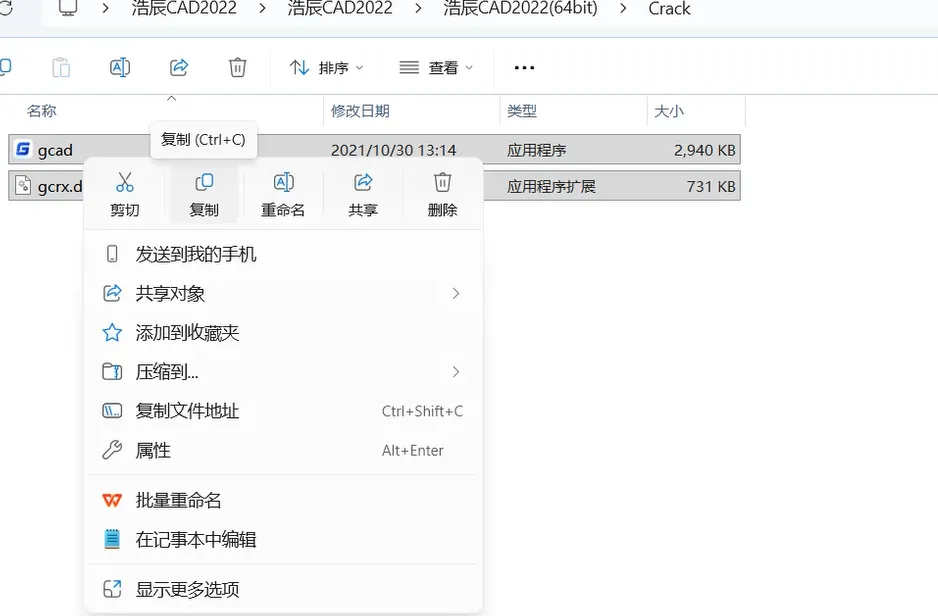Choose 剪切 (cut) in context menu
The height and width of the screenshot is (616, 938).
124,195
